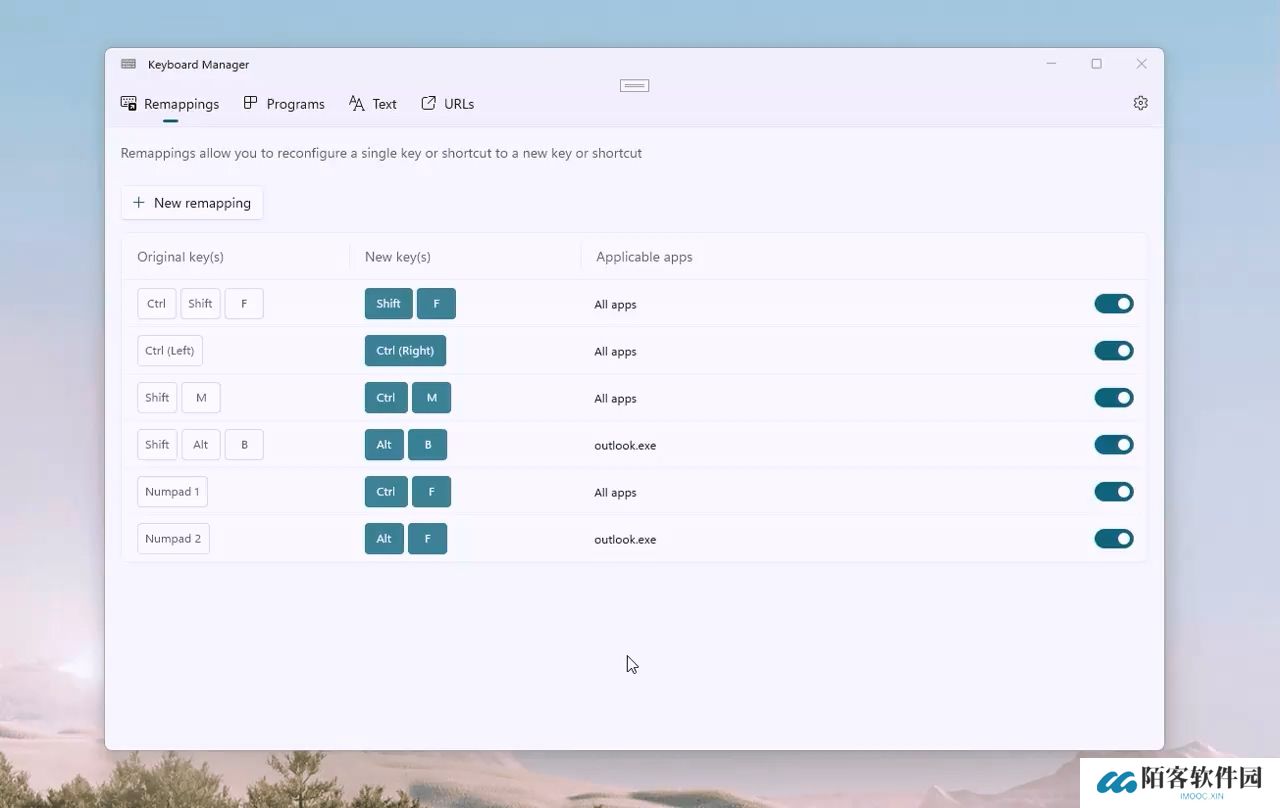Screen dimensions: 1280x808
Task: Click the Ctrl (Right) new key chip
Action: pos(405,350)
